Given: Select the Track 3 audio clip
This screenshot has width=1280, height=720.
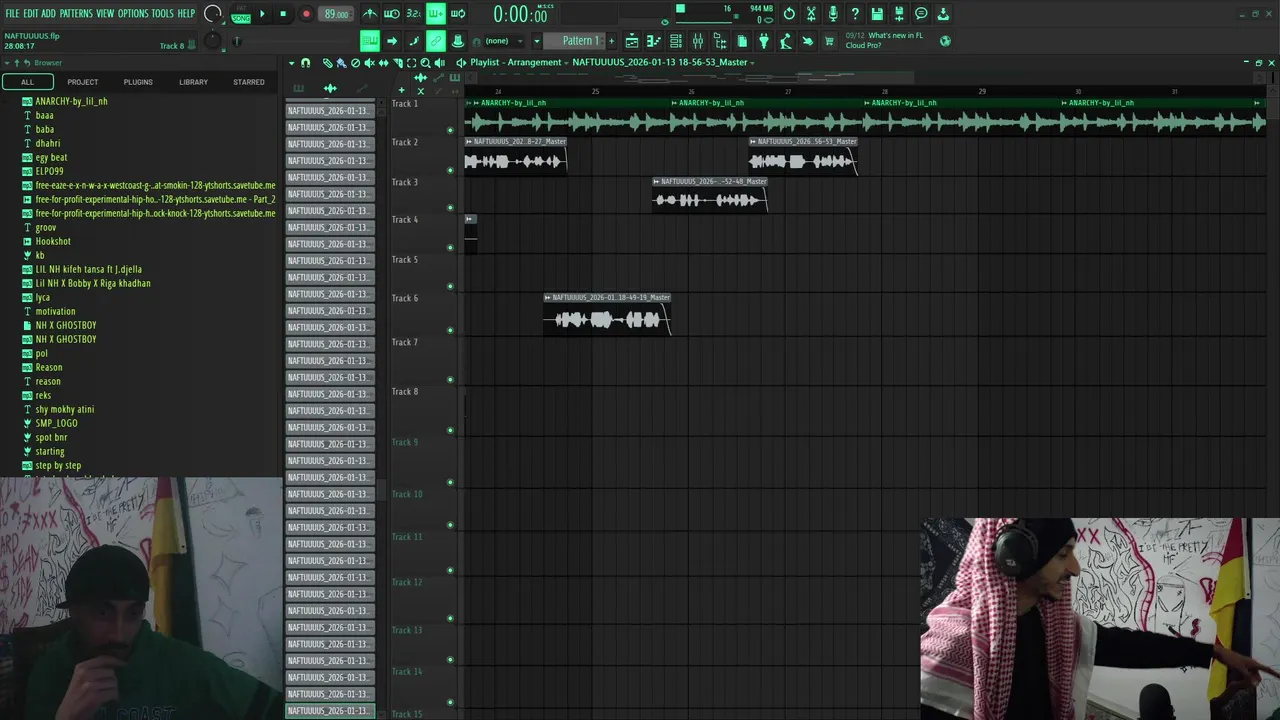Looking at the screenshot, I should (710, 195).
